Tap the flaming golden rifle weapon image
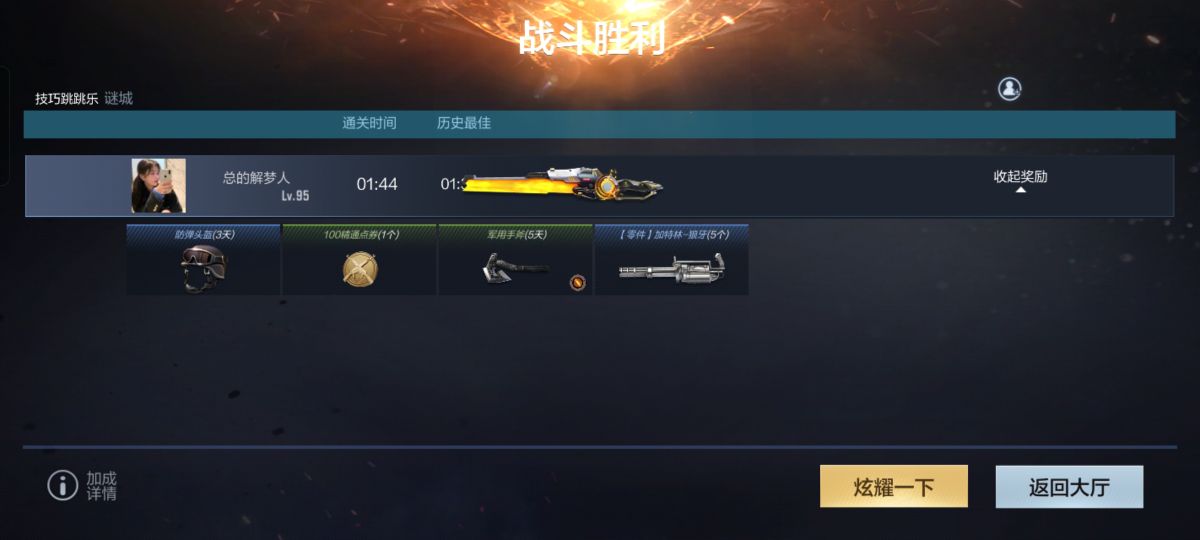 562,185
